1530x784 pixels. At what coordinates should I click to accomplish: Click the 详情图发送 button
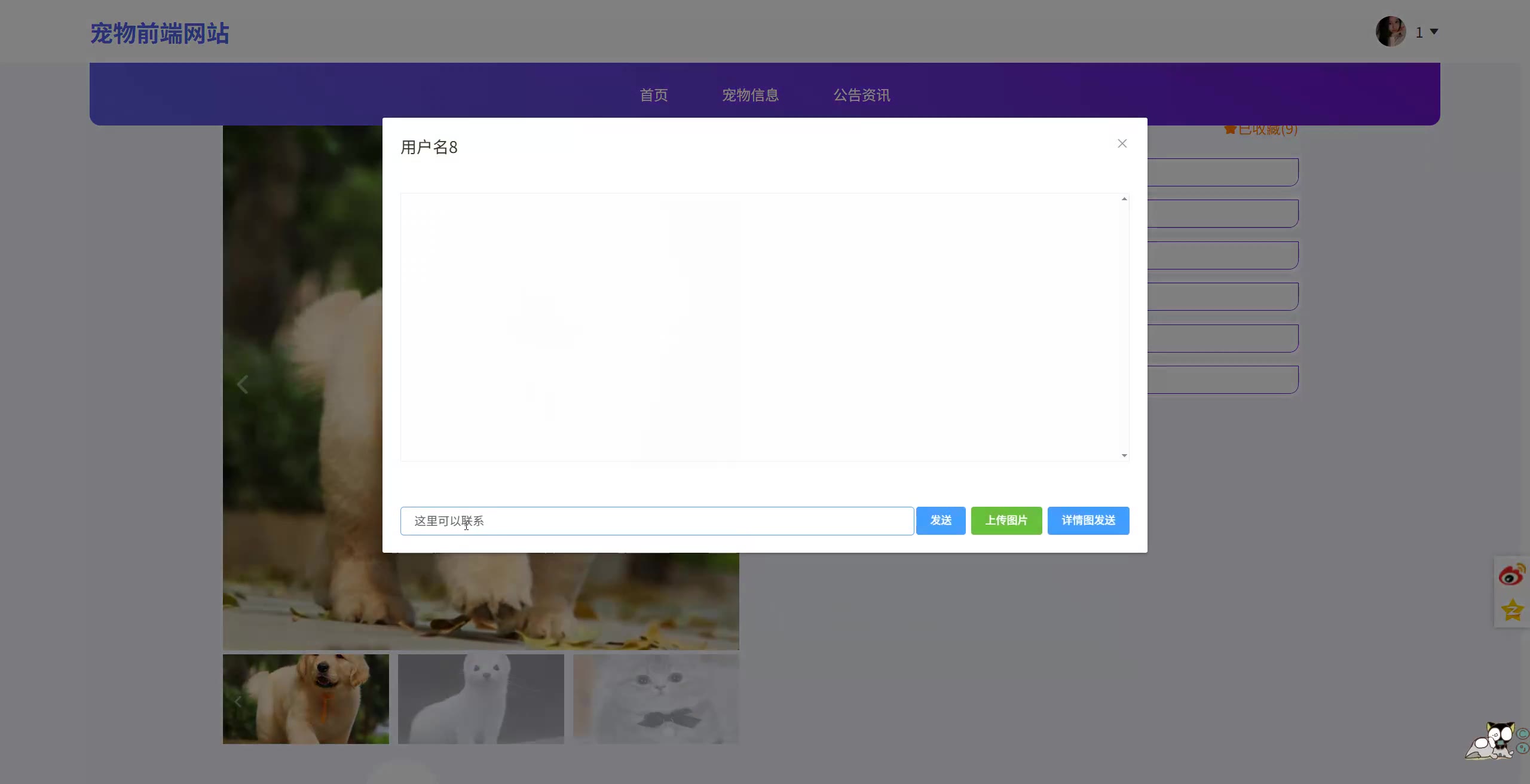coord(1088,520)
